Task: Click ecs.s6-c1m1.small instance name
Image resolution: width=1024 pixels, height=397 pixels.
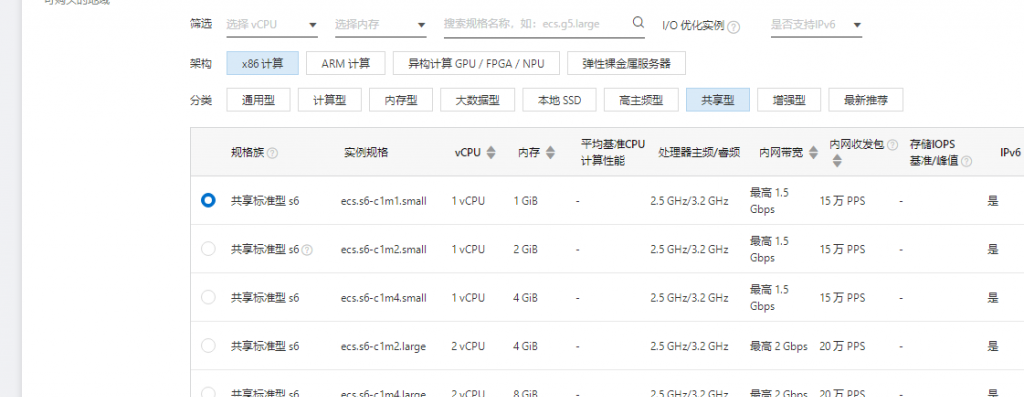Action: (383, 201)
